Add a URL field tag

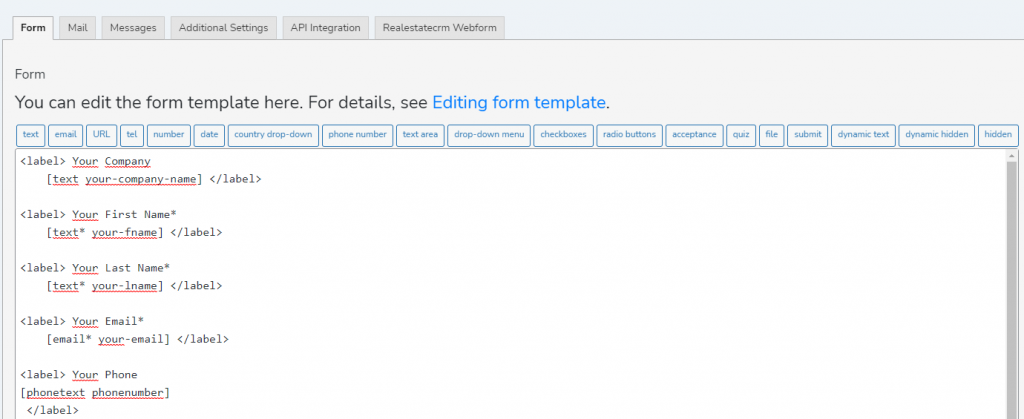101,135
